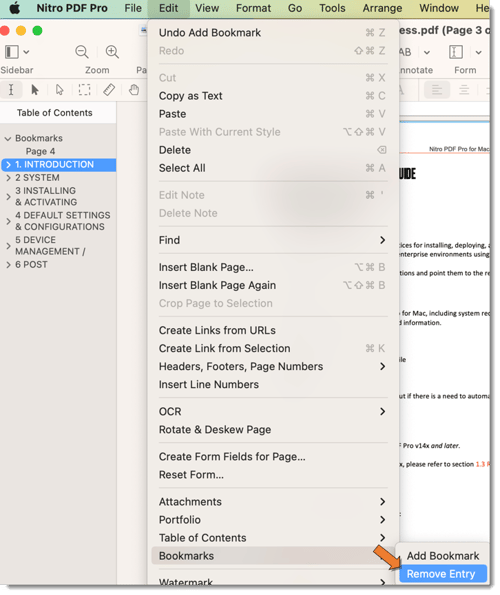Choose Select All
Image resolution: width=500 pixels, height=595 pixels.
(272, 168)
